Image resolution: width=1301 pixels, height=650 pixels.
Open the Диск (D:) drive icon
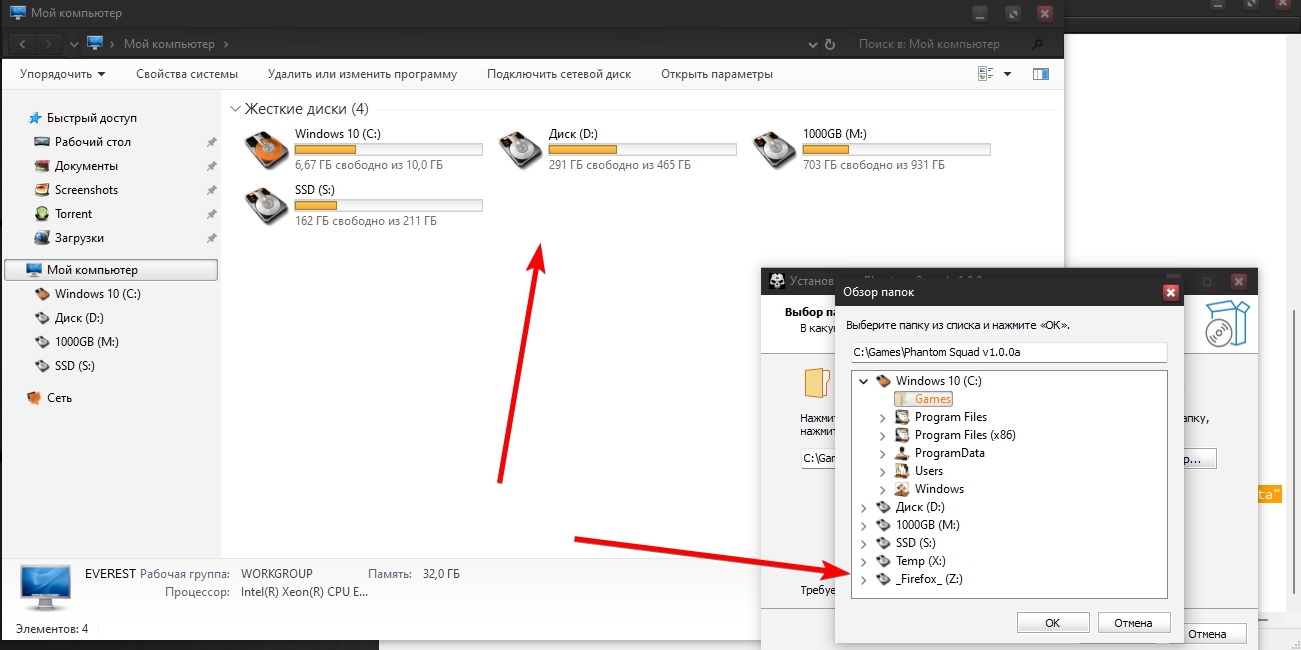tap(520, 149)
